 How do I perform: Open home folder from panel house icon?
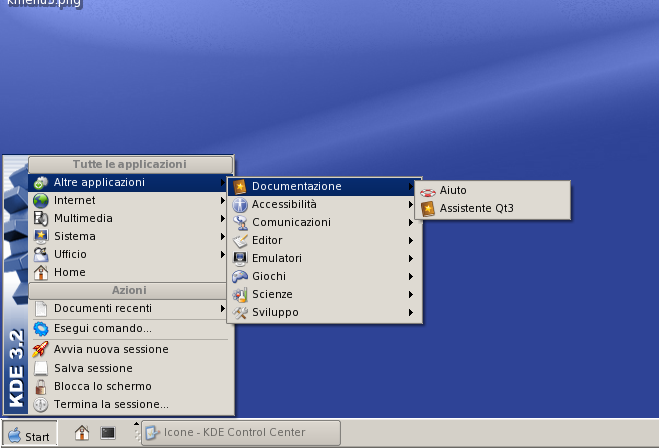(x=82, y=432)
